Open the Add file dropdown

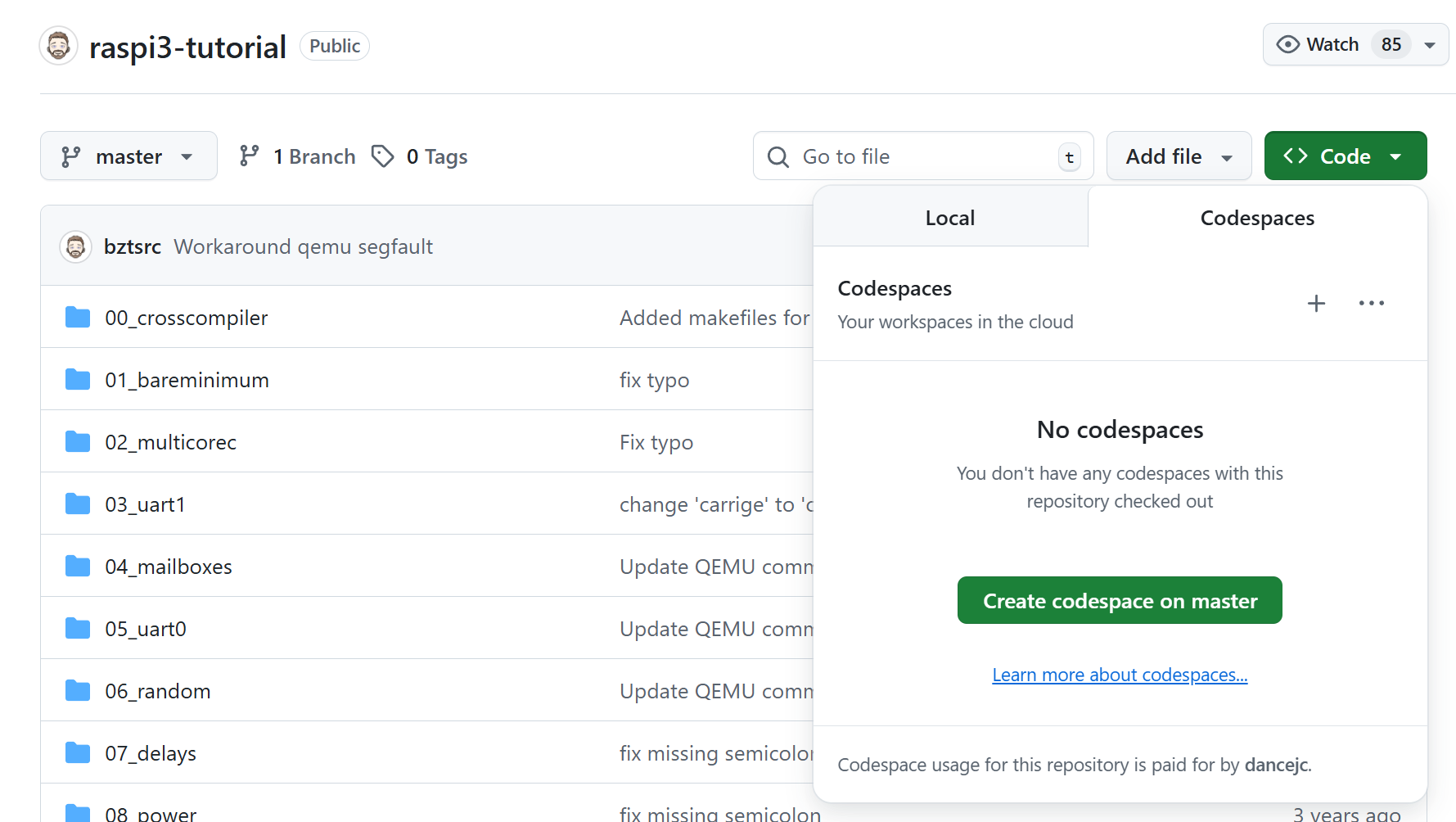(x=1178, y=156)
